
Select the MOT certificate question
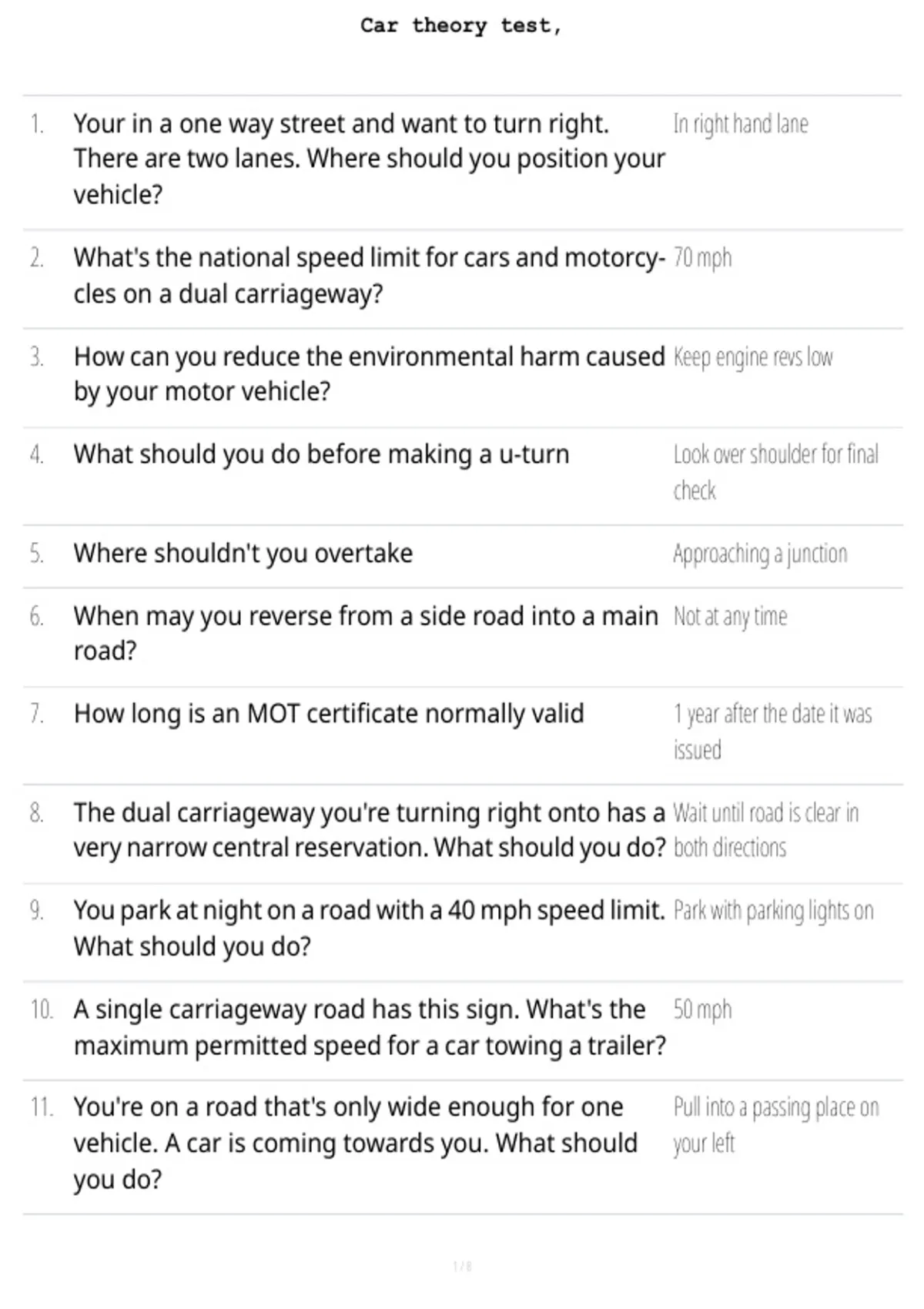pos(329,714)
